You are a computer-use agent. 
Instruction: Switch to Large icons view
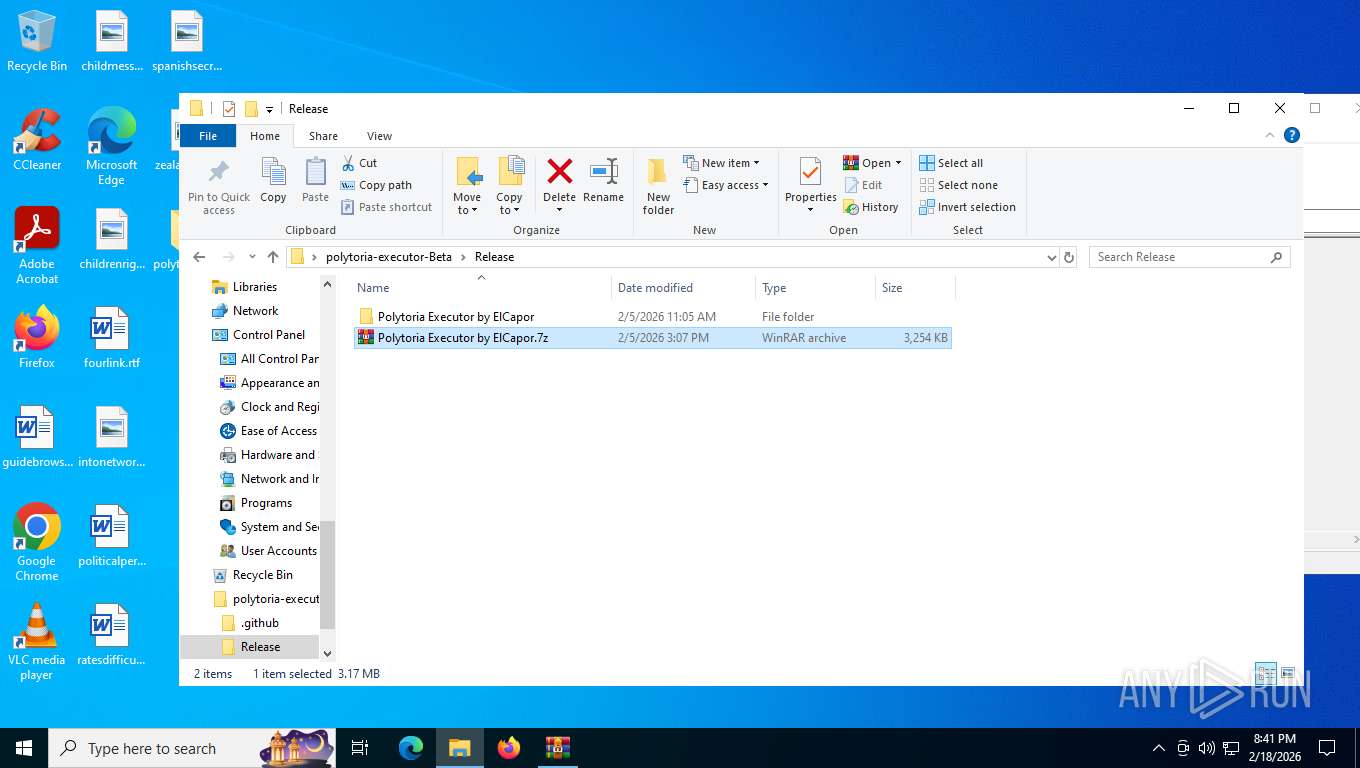[x=1288, y=674]
